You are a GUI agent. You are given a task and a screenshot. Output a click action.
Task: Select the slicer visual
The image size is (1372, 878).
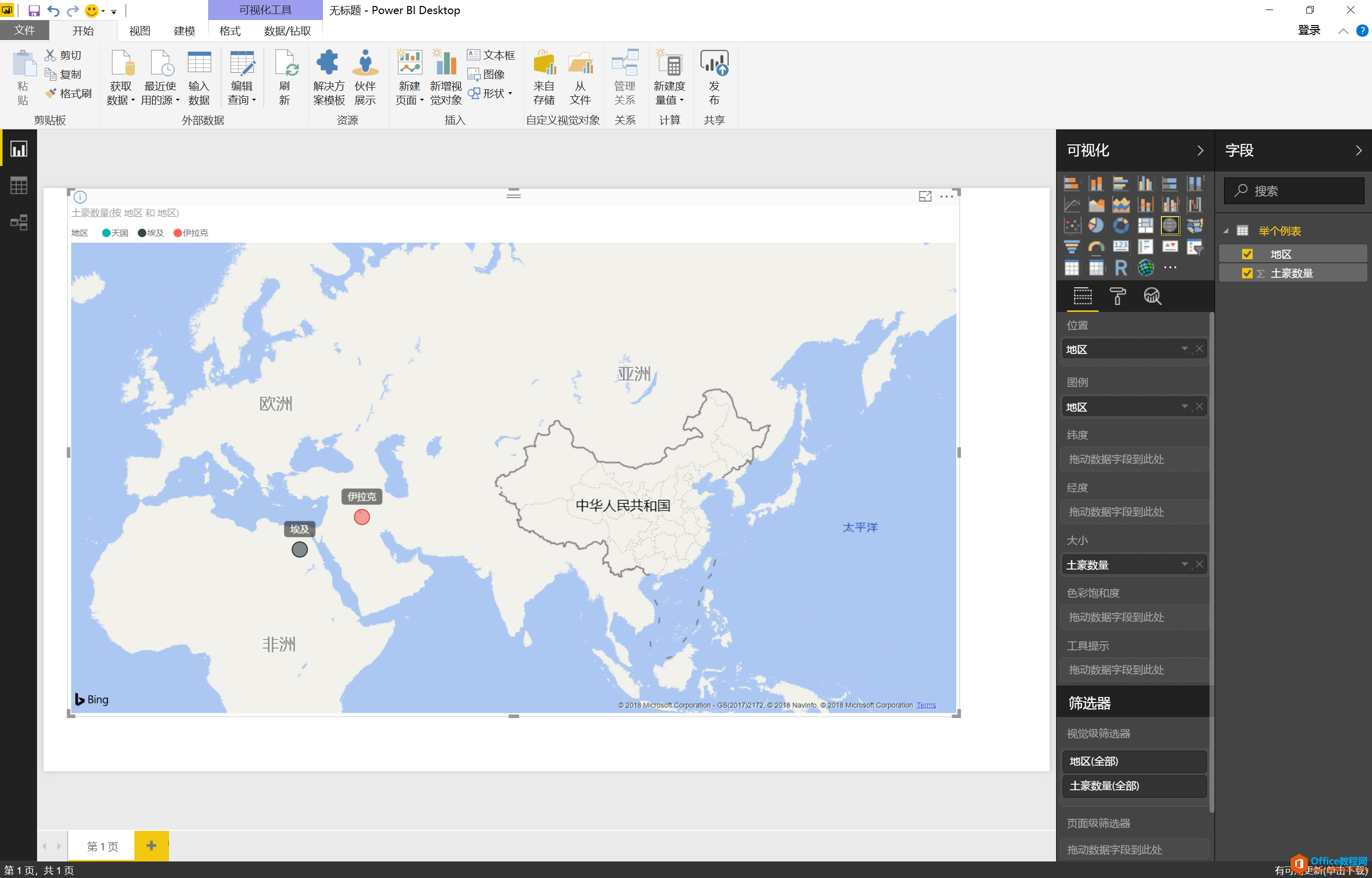click(1194, 247)
